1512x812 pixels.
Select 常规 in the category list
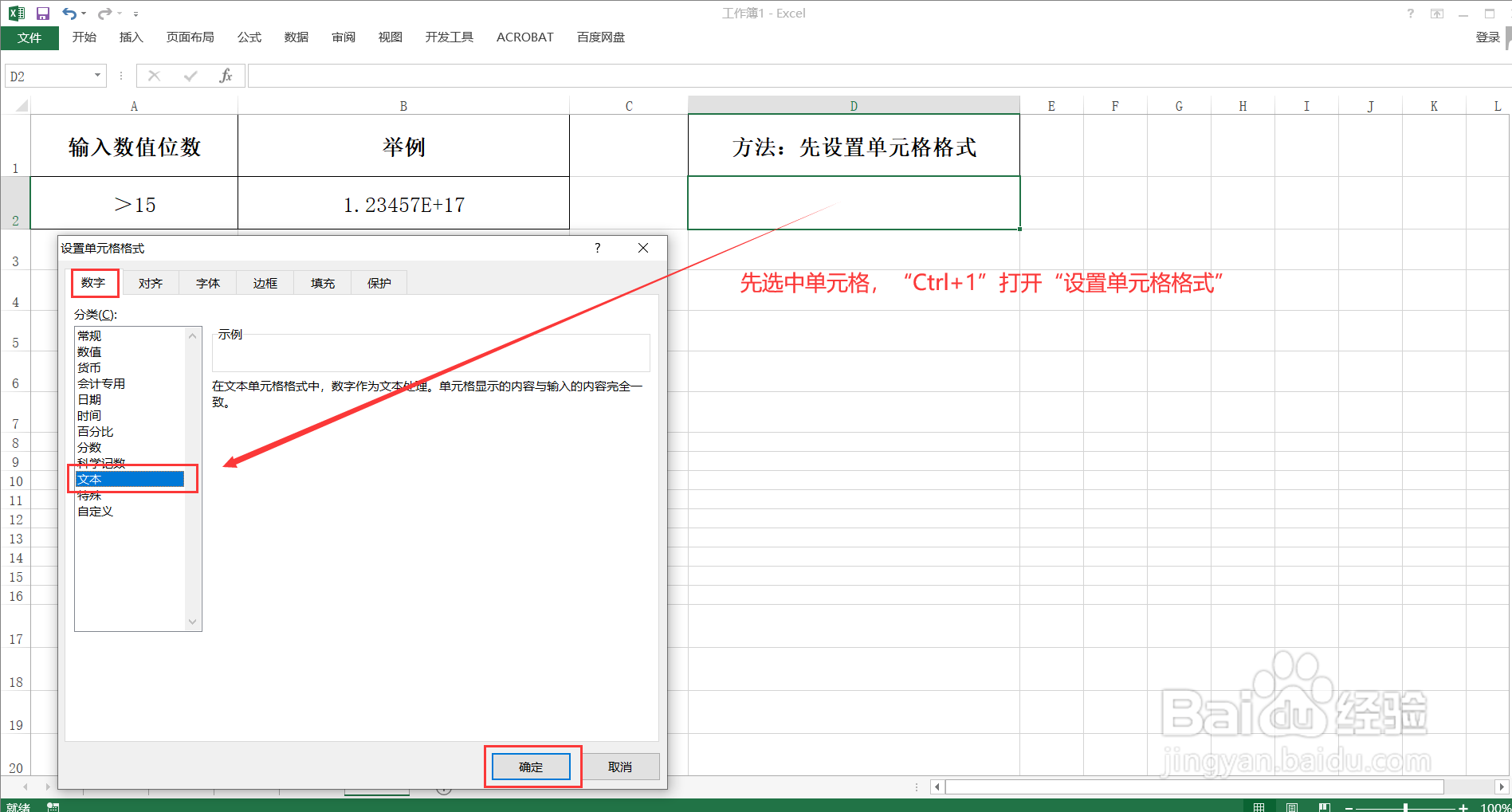coord(130,336)
